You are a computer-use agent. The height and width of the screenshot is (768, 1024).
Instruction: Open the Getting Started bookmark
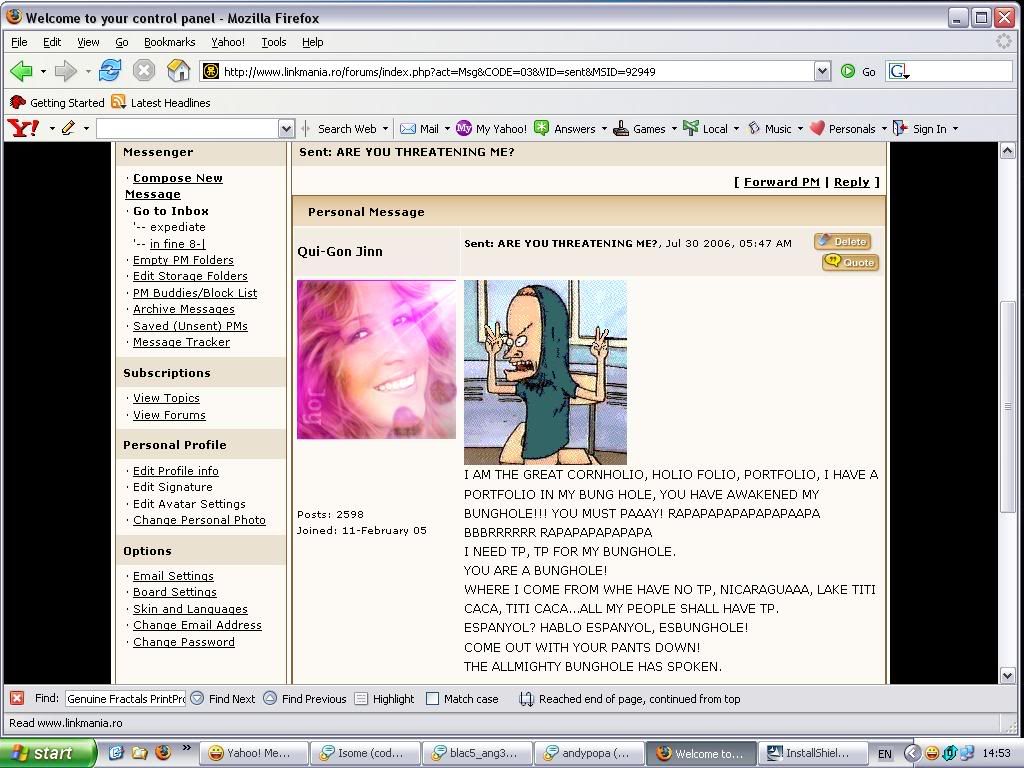pos(57,103)
